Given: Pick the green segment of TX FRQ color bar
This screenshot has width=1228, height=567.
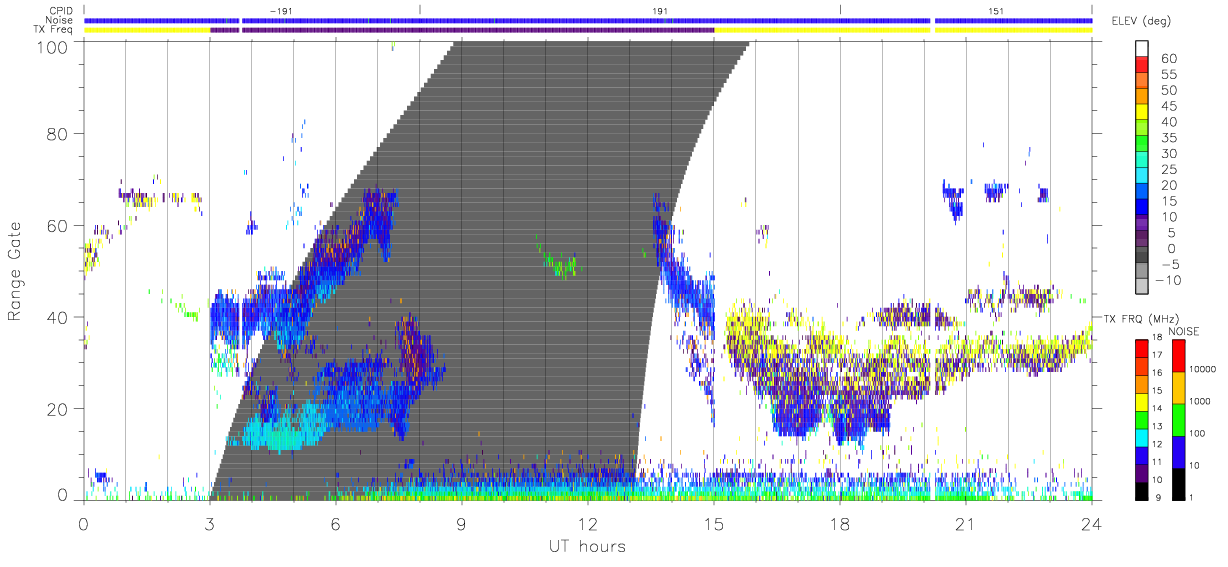Looking at the screenshot, I should 1142,419.
